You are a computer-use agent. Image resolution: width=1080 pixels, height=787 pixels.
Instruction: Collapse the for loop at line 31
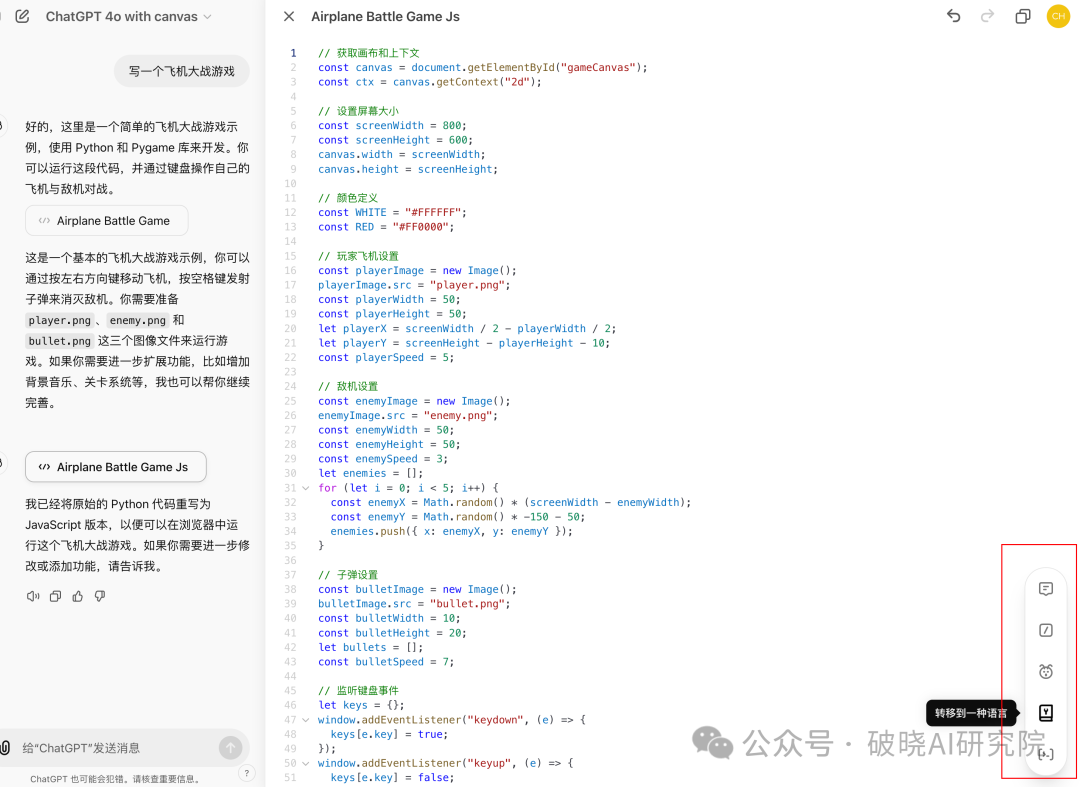305,487
